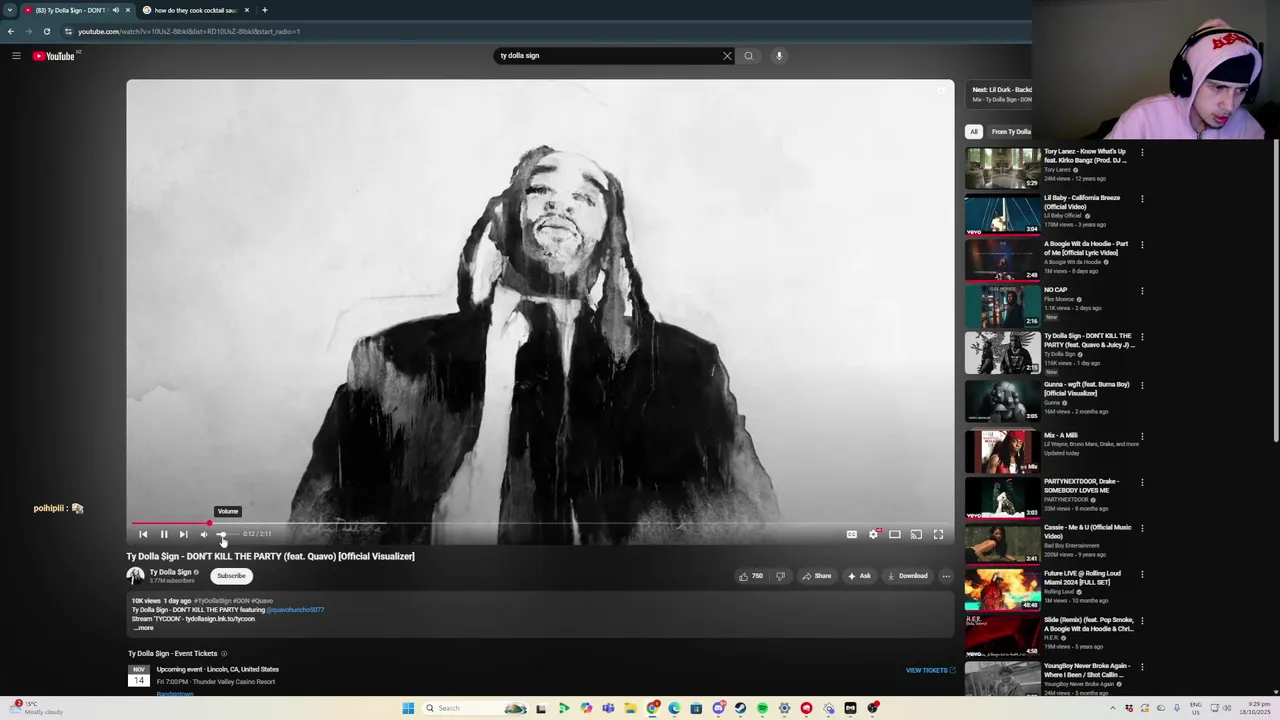The image size is (1280, 720).
Task: Switch to the 'how do they cook cocktail sauce' tab
Action: pos(194,10)
